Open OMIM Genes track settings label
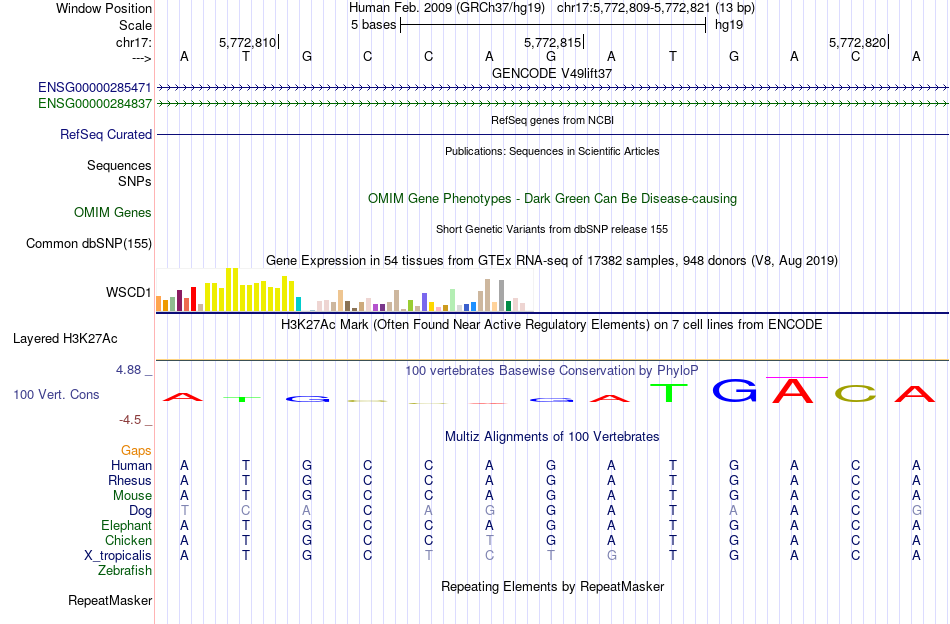Viewport: 950px width, 624px height. 113,213
